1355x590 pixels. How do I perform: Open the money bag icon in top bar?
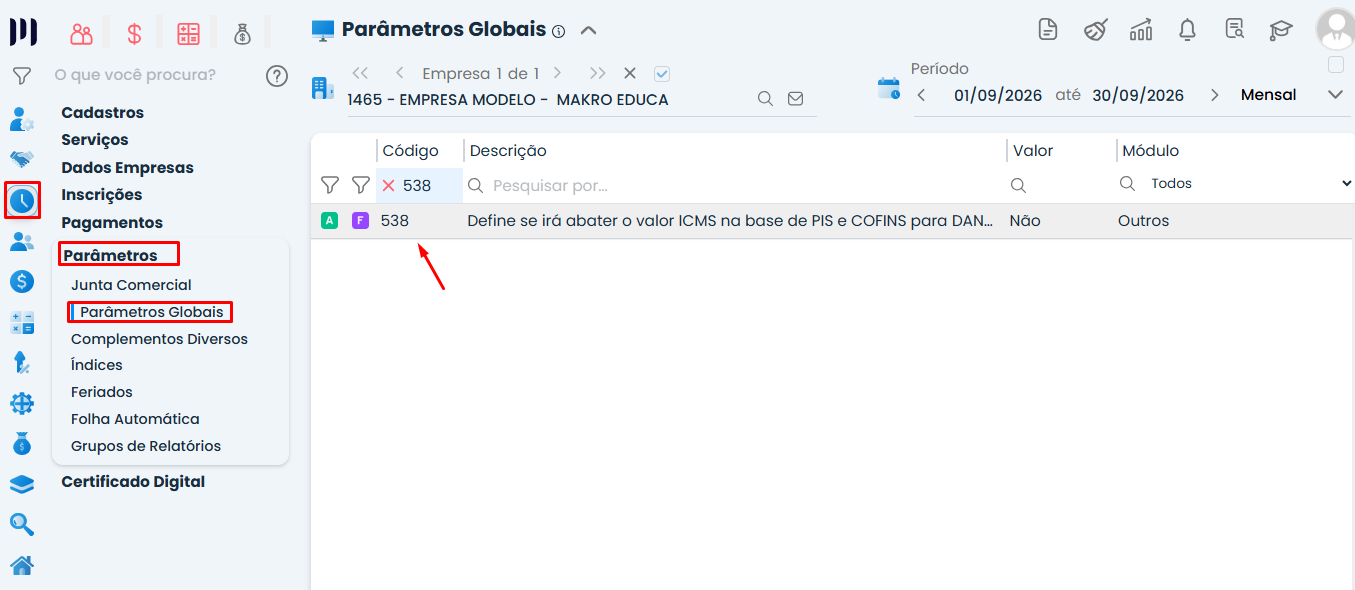tap(242, 34)
